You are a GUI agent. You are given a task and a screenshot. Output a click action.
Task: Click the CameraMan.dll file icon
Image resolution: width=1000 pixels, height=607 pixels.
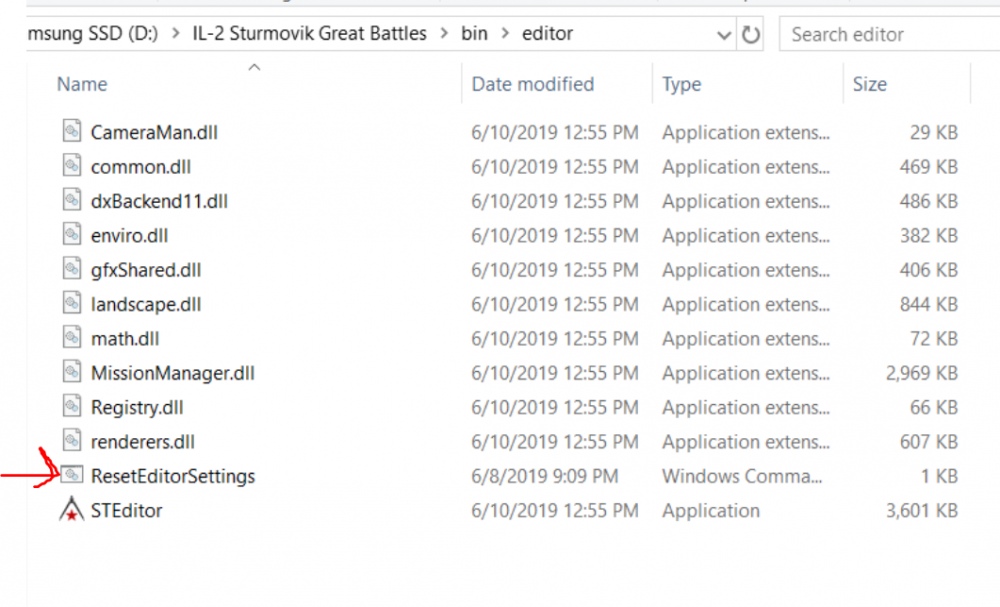[x=71, y=132]
